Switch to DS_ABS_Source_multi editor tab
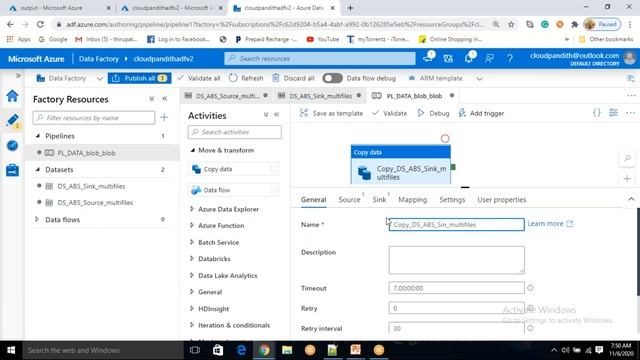Image resolution: width=640 pixels, height=360 pixels. pyautogui.click(x=227, y=96)
